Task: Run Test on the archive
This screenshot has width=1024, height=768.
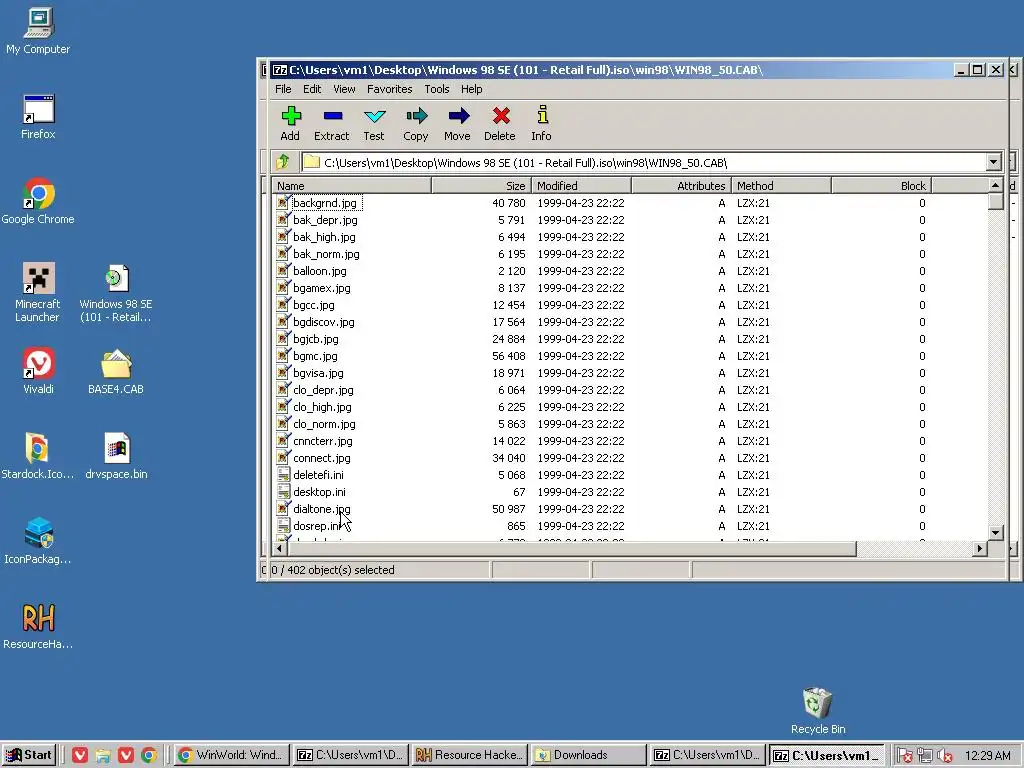Action: click(x=374, y=123)
